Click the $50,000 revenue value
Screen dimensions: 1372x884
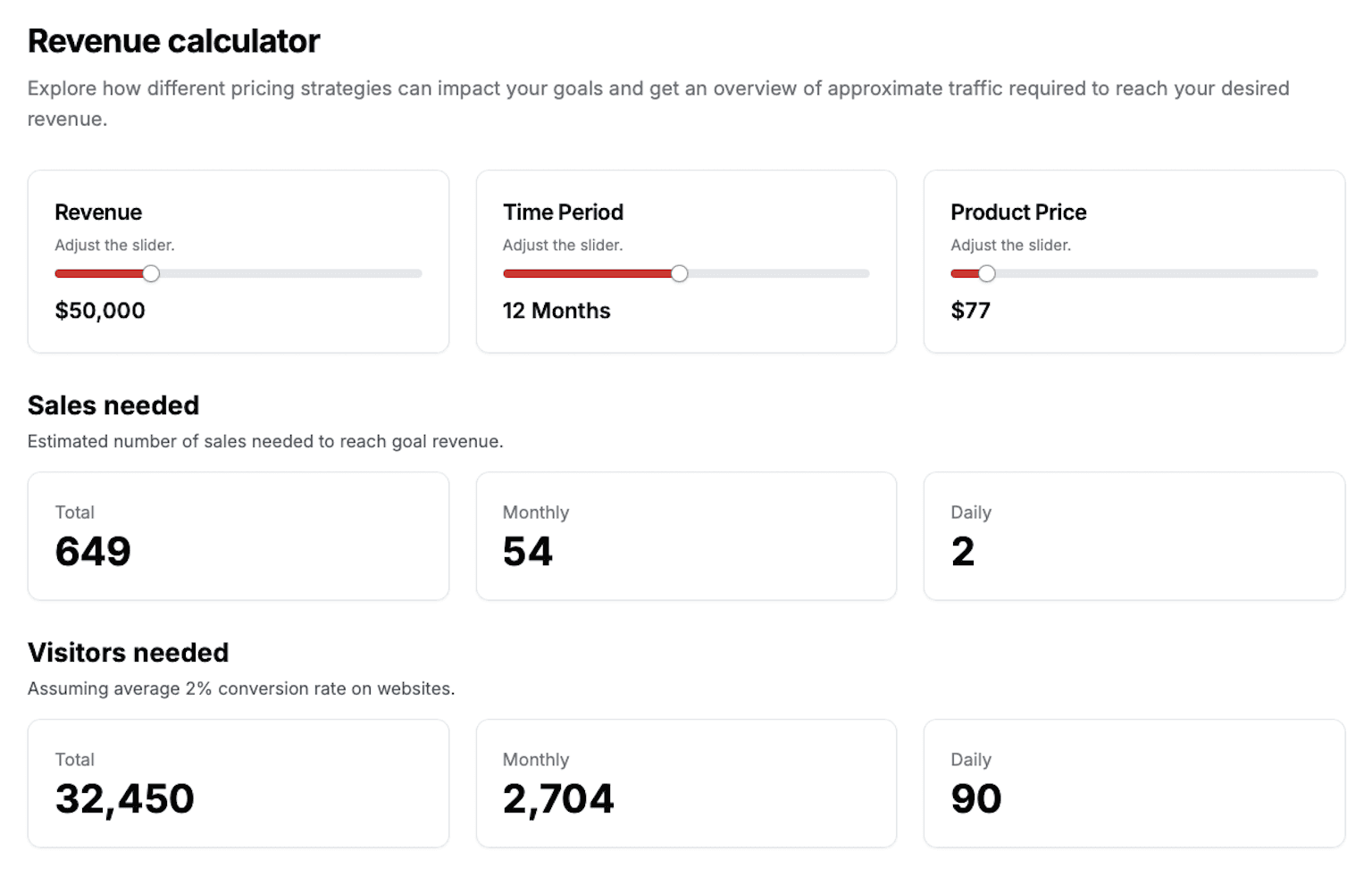100,310
